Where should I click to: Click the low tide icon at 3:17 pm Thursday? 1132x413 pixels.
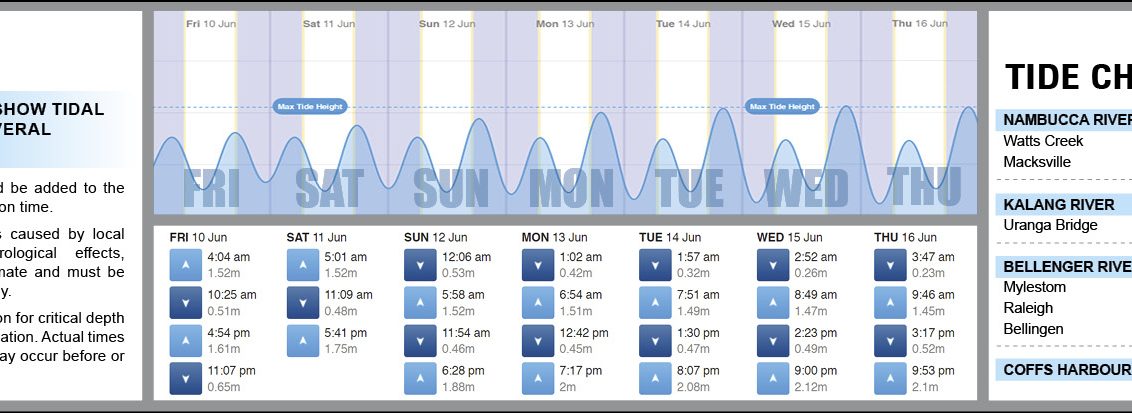tap(889, 341)
